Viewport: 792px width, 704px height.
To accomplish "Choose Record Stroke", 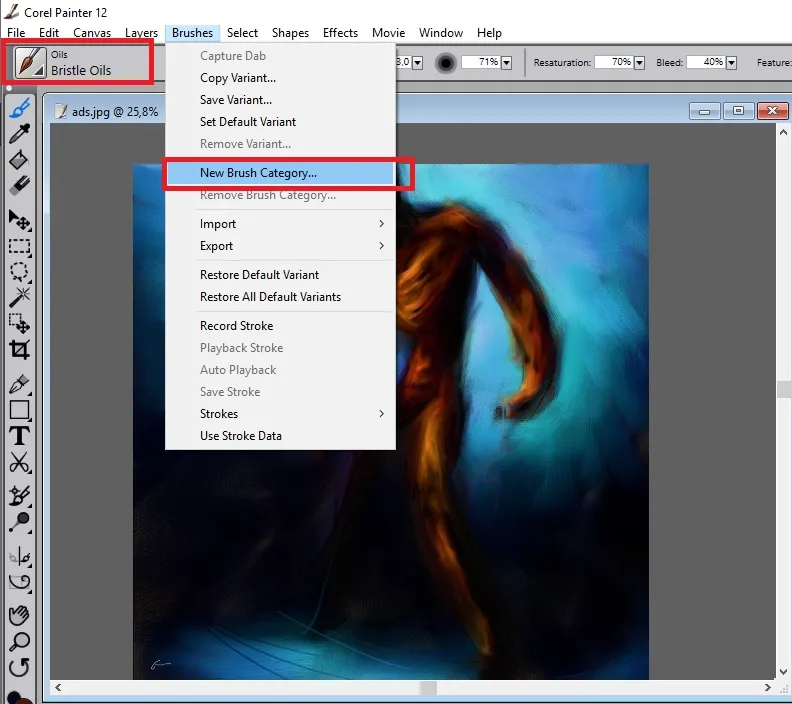I will pyautogui.click(x=280, y=326).
